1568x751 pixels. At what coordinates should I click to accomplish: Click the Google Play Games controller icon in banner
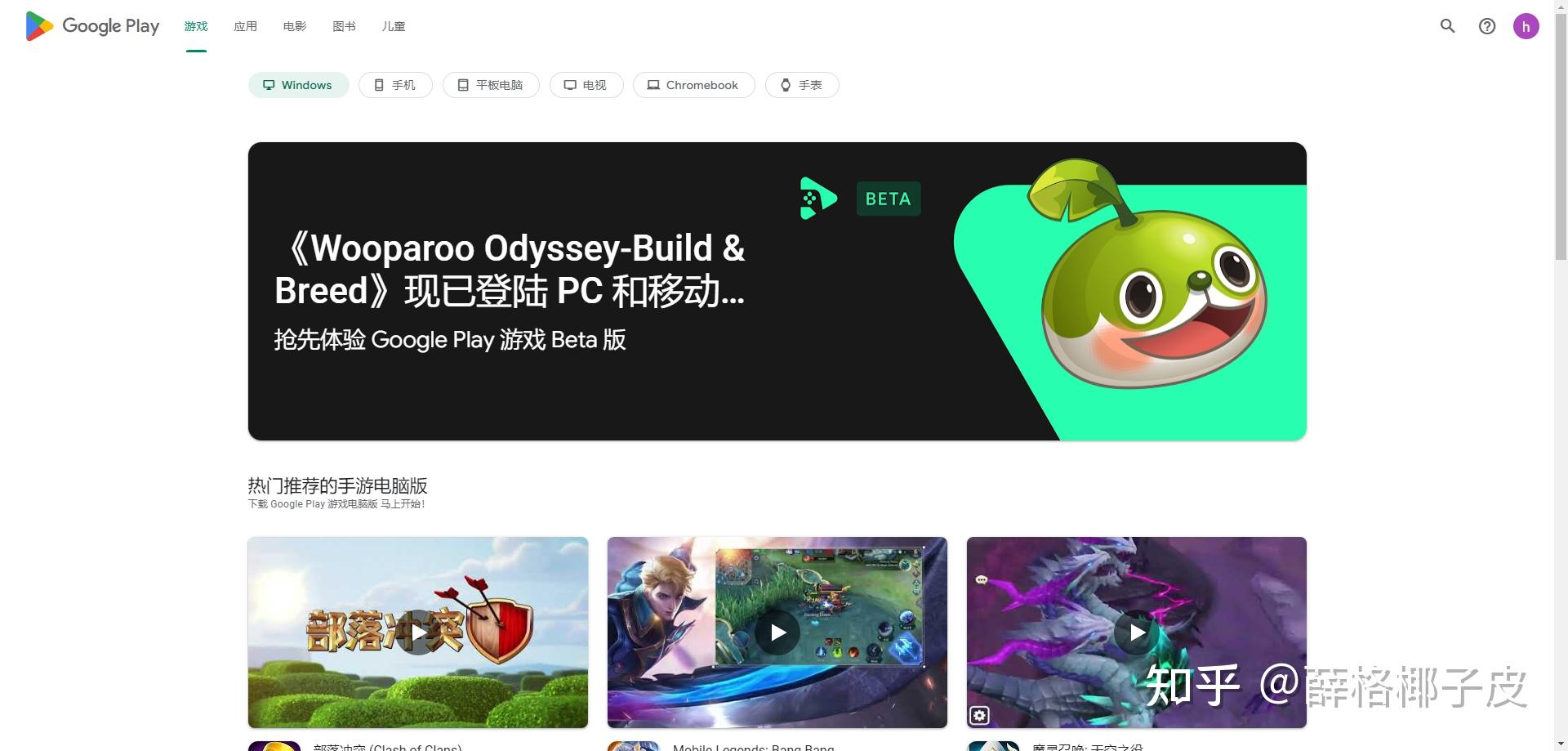coord(817,199)
